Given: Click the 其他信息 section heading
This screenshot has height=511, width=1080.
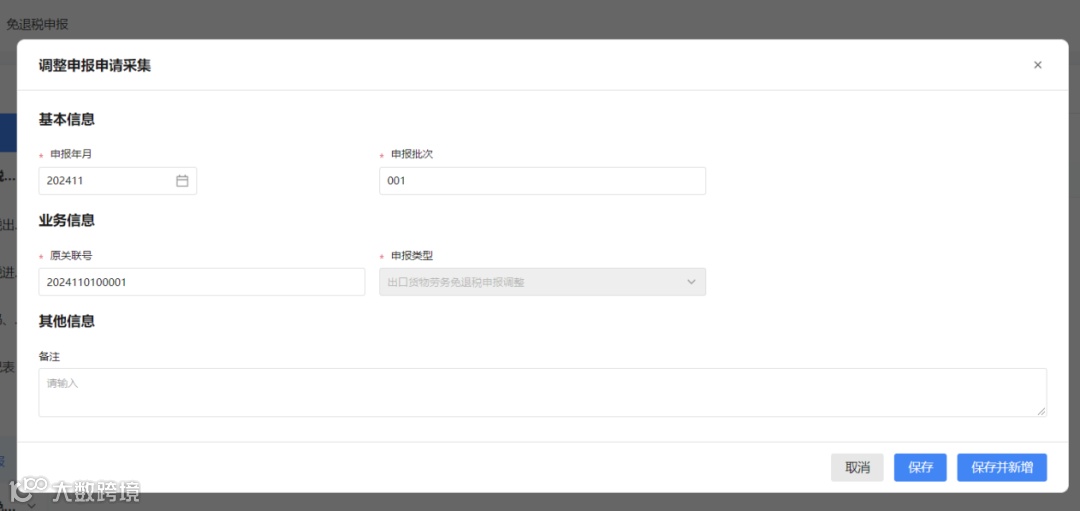Looking at the screenshot, I should [67, 322].
